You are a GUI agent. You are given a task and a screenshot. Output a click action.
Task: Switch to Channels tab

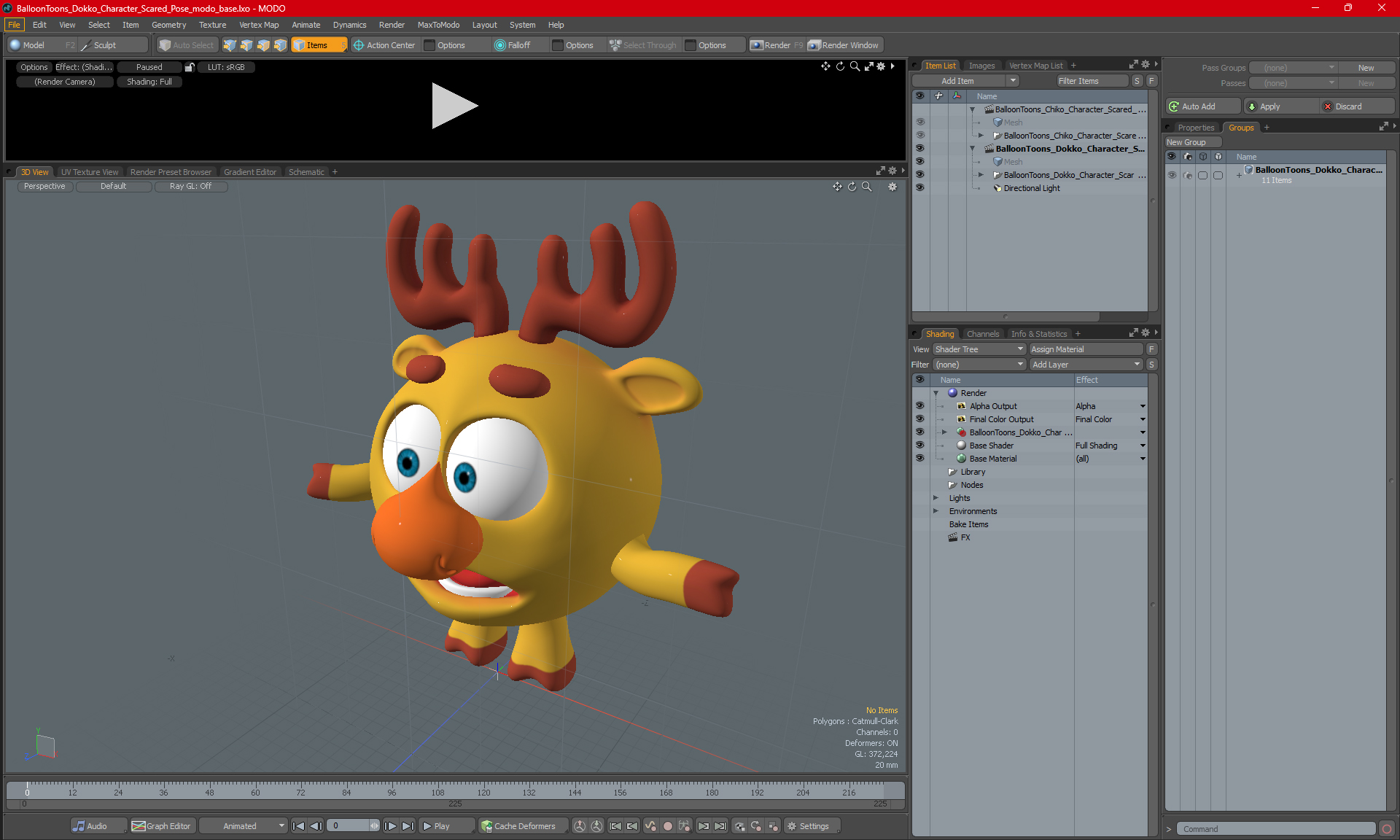[x=983, y=334]
